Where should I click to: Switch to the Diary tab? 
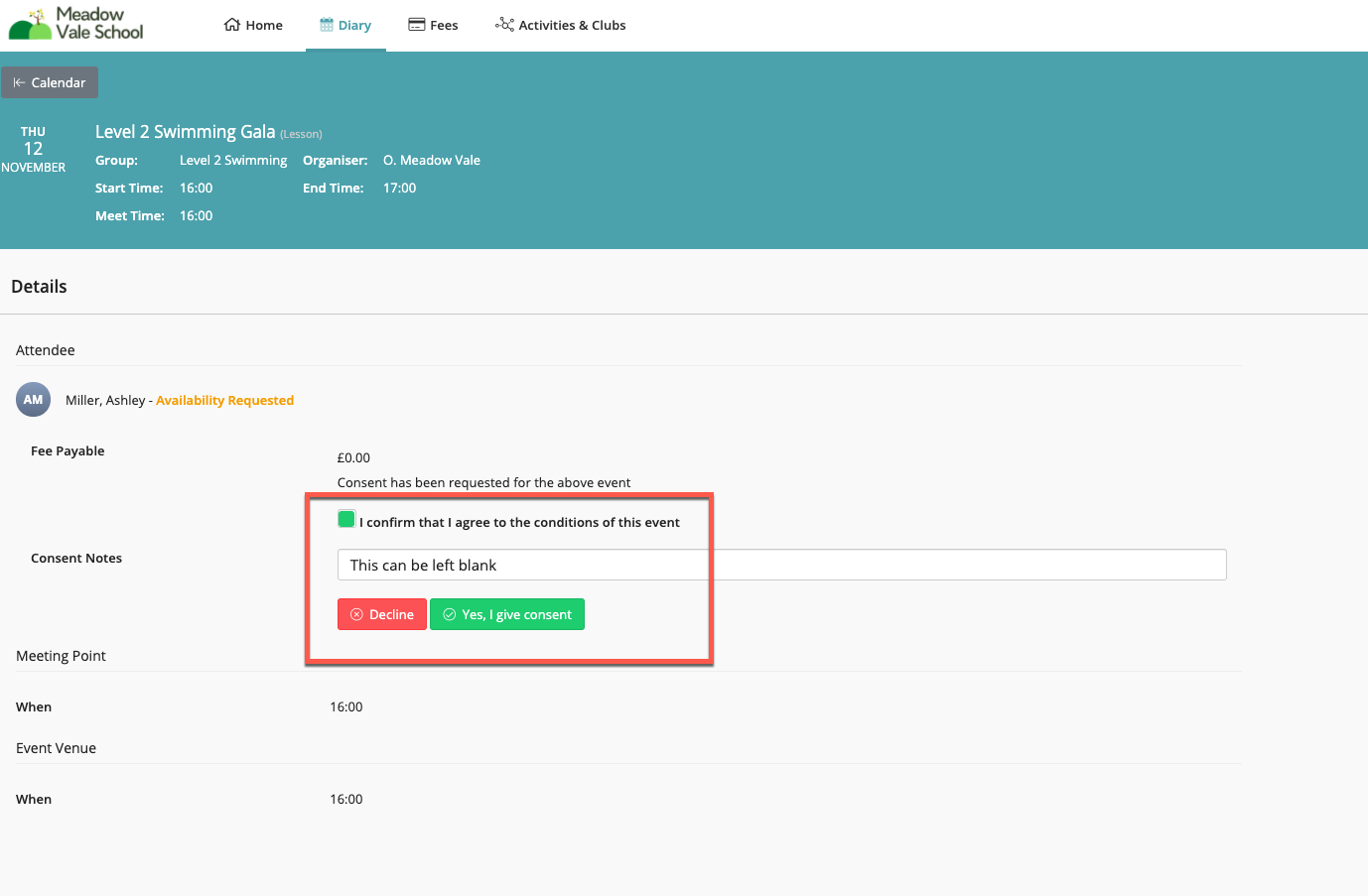click(345, 25)
